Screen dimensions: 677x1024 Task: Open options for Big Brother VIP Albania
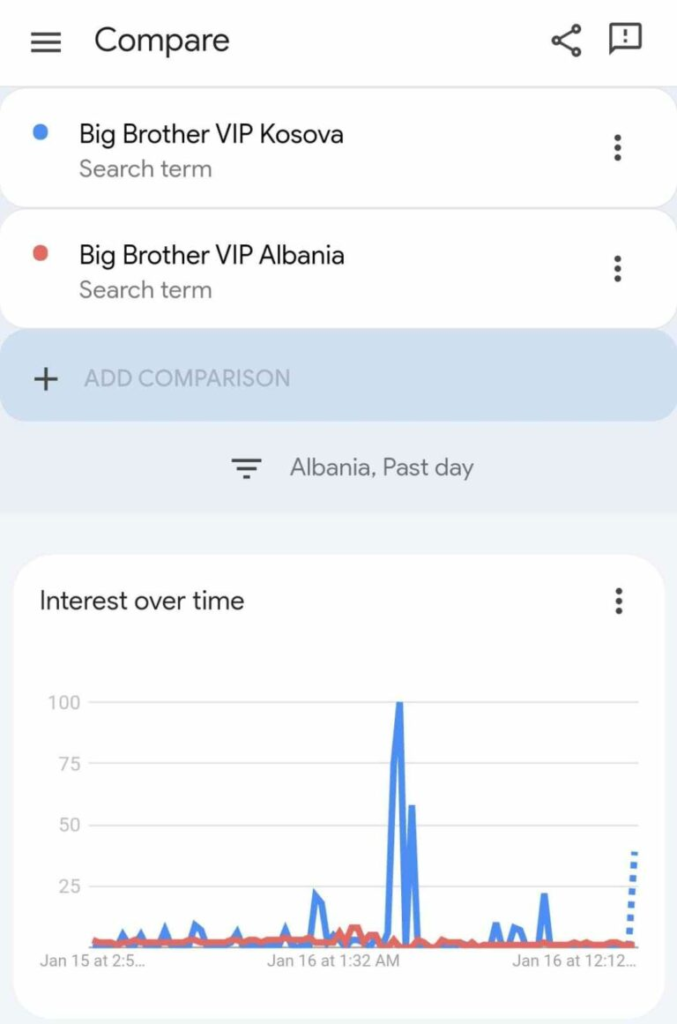click(x=618, y=268)
